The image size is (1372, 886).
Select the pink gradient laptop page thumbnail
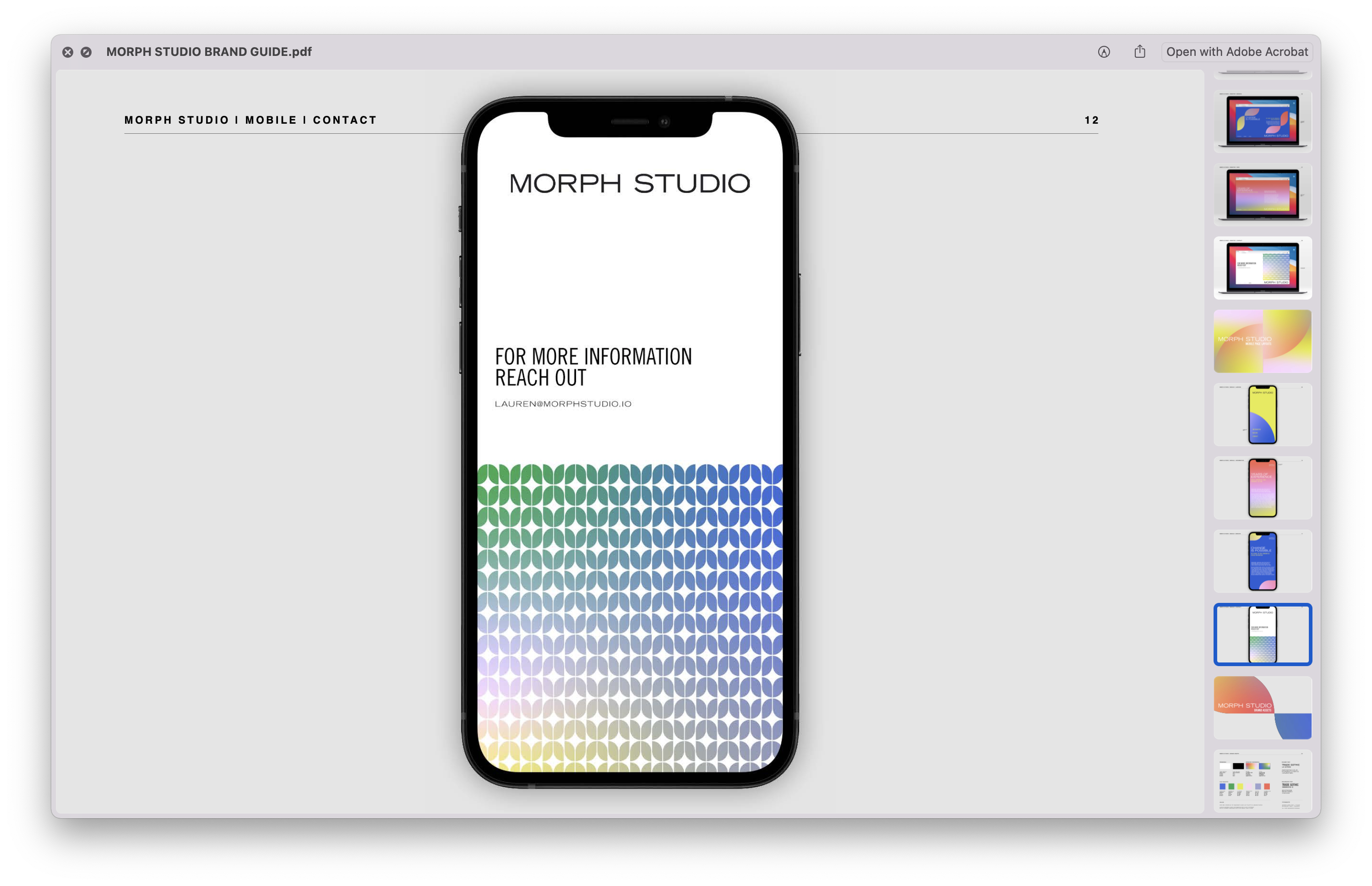[1262, 194]
